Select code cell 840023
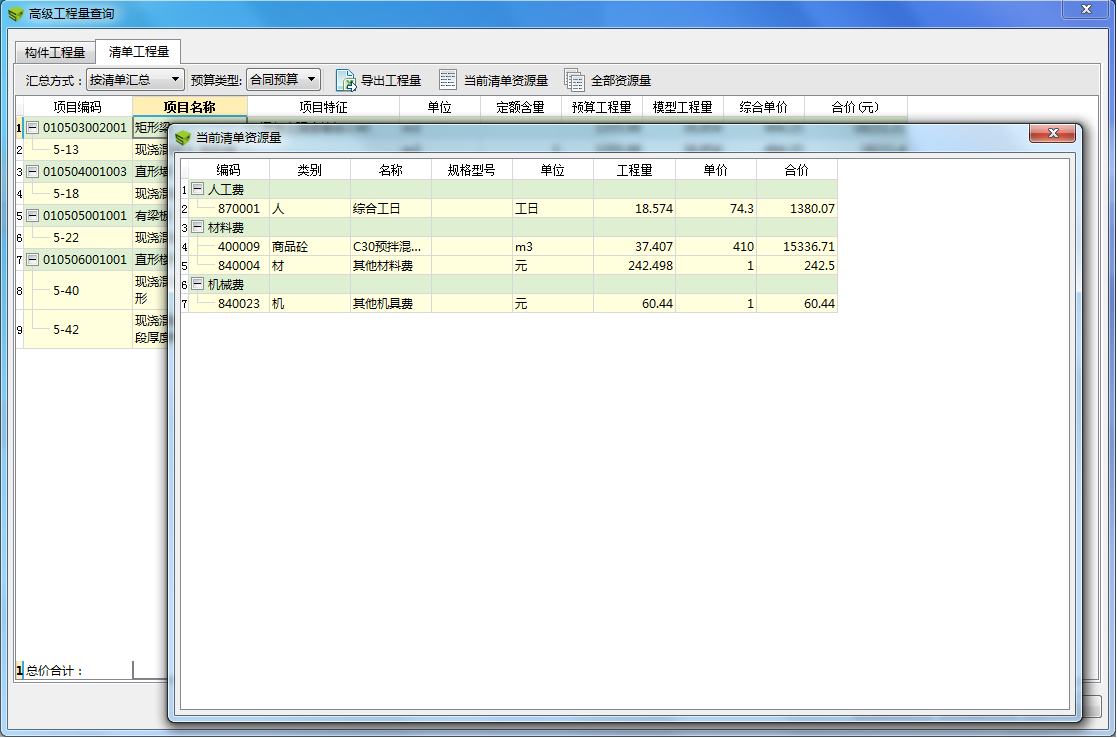The height and width of the screenshot is (738, 1117). tap(229, 303)
